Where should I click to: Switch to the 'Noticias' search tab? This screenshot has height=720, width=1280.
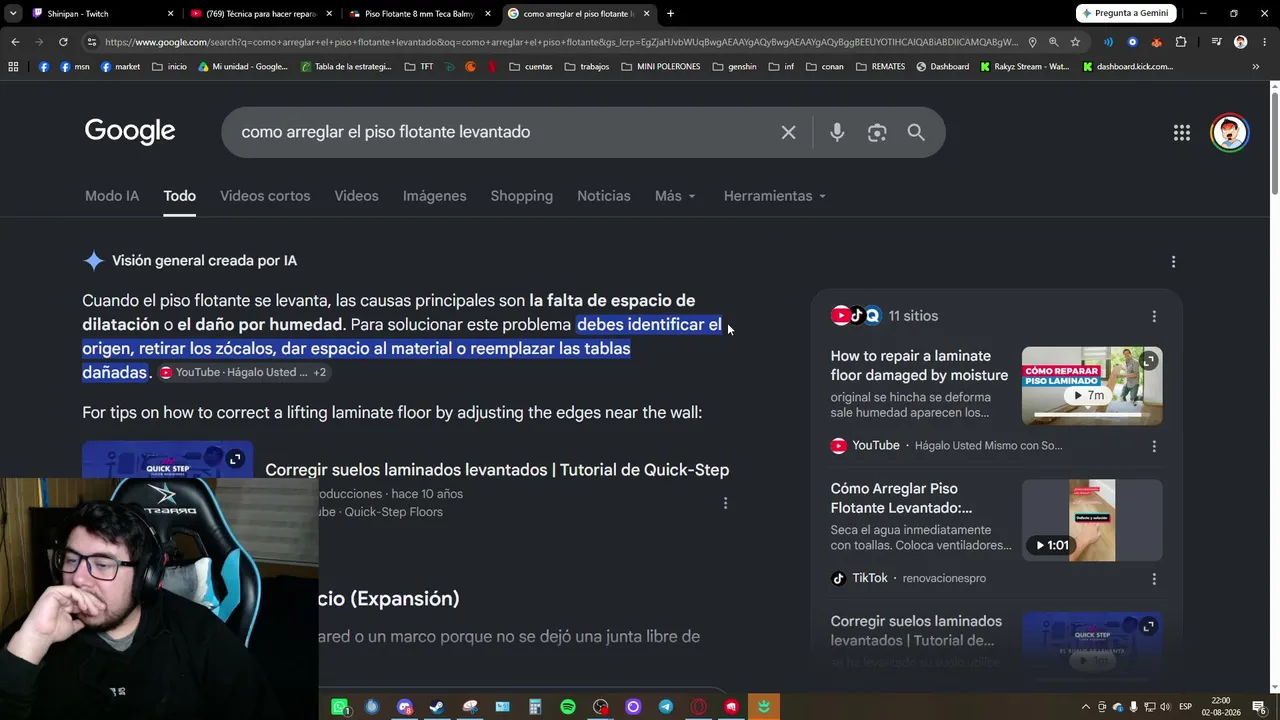tap(604, 196)
